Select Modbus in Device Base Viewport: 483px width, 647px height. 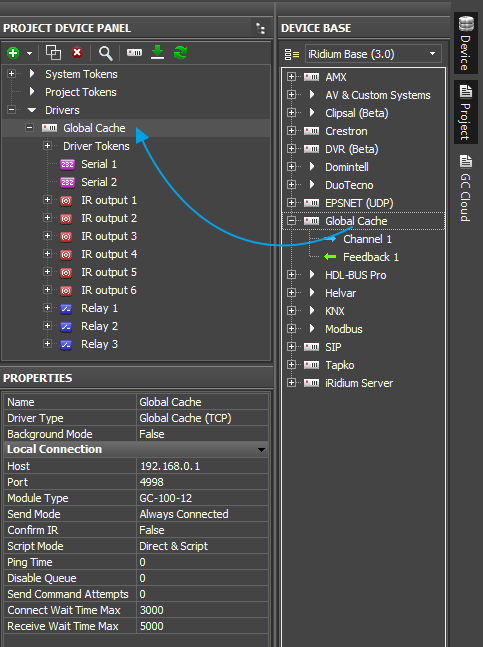(344, 329)
